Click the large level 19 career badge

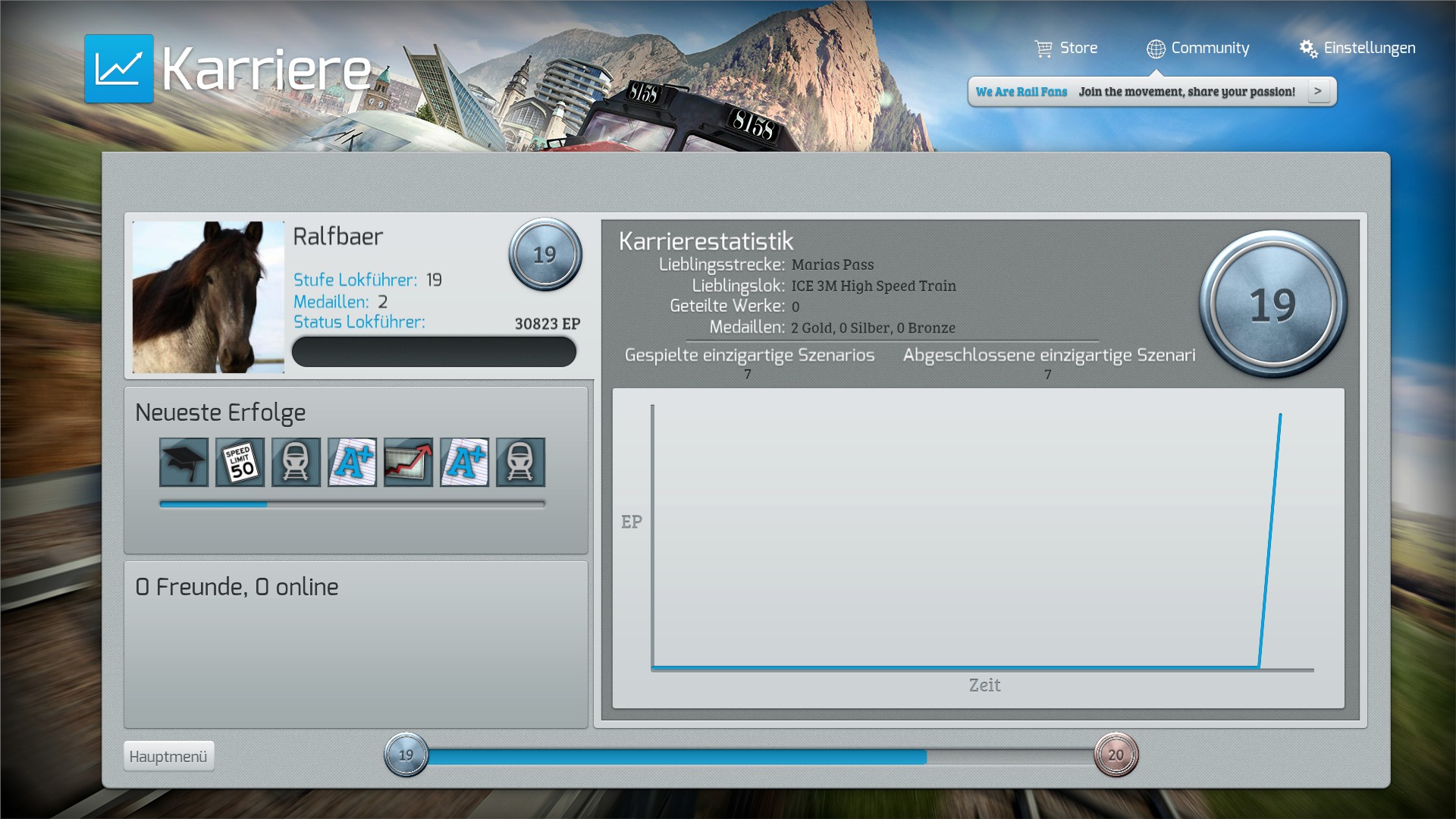pyautogui.click(x=1272, y=305)
